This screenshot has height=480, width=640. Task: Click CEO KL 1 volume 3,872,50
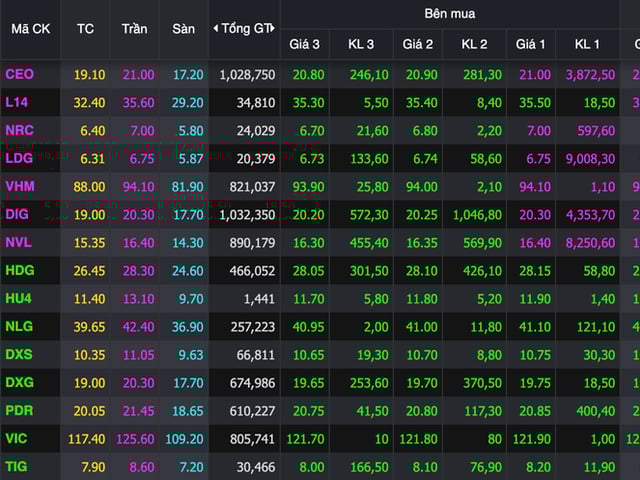(590, 75)
